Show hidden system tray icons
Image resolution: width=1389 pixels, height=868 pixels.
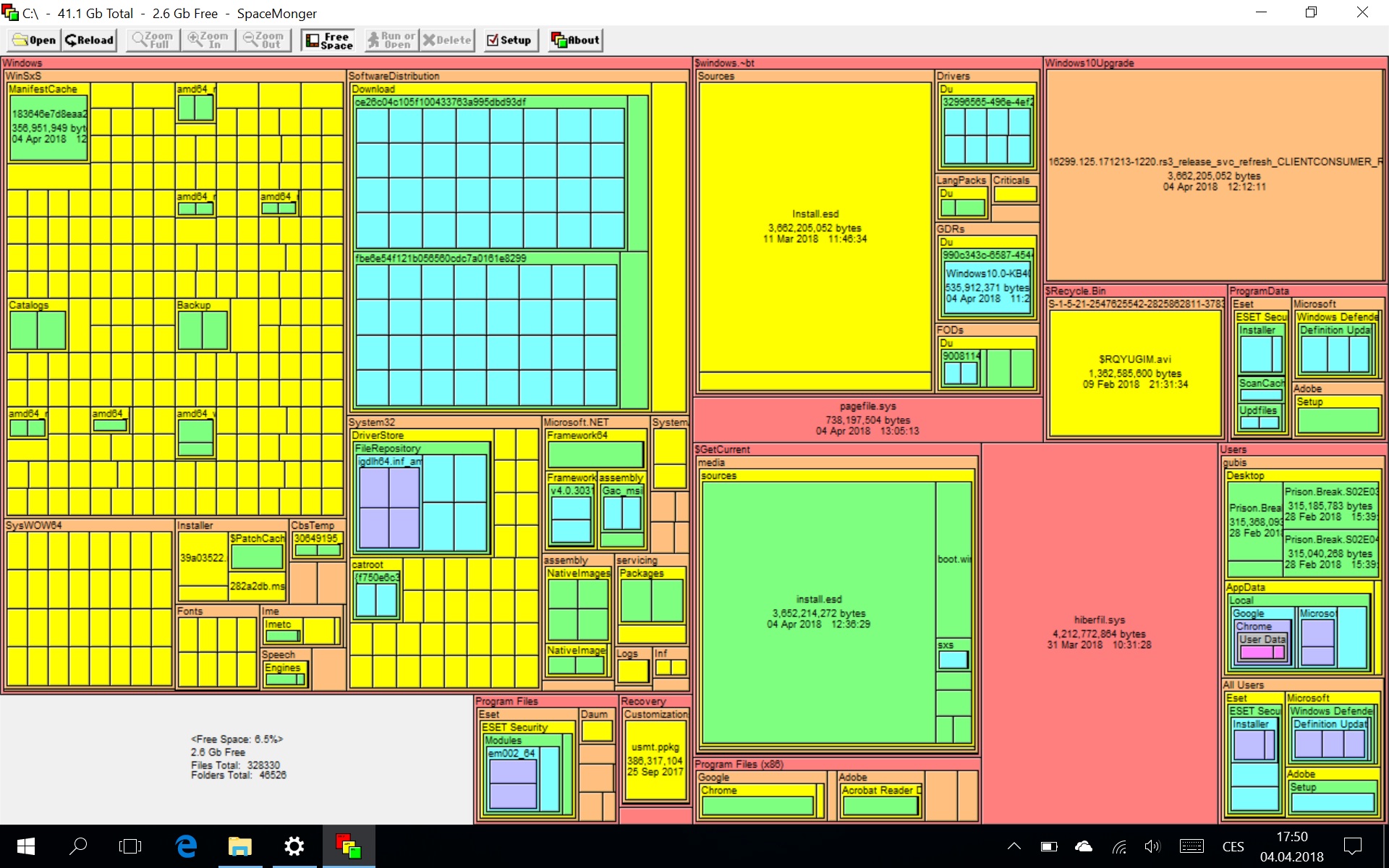pos(1014,846)
